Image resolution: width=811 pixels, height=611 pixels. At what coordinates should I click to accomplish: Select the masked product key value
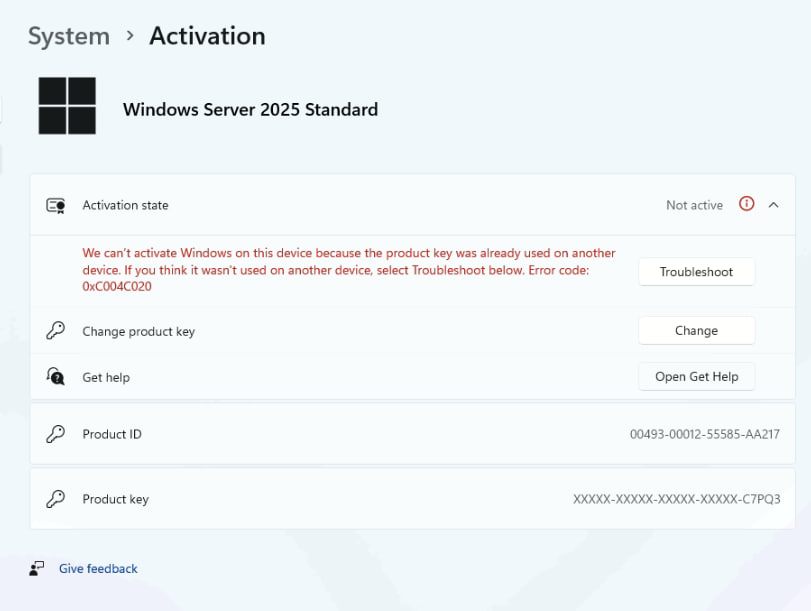pos(677,499)
